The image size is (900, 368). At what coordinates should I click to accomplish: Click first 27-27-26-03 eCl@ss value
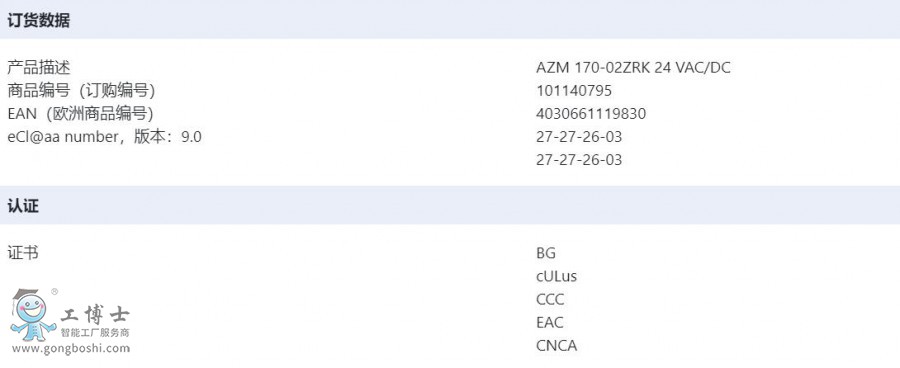[x=579, y=137]
